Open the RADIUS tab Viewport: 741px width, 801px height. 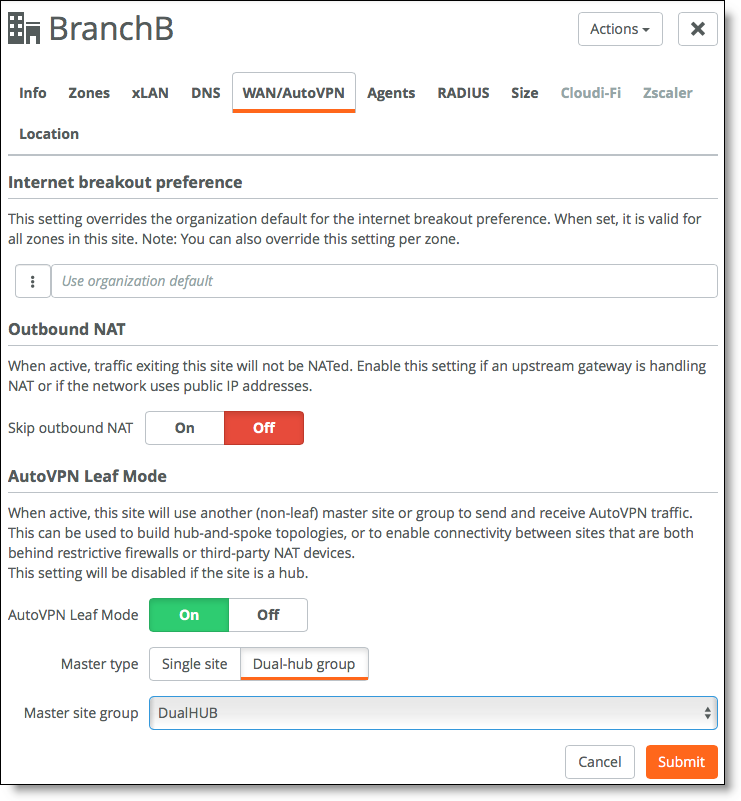463,92
